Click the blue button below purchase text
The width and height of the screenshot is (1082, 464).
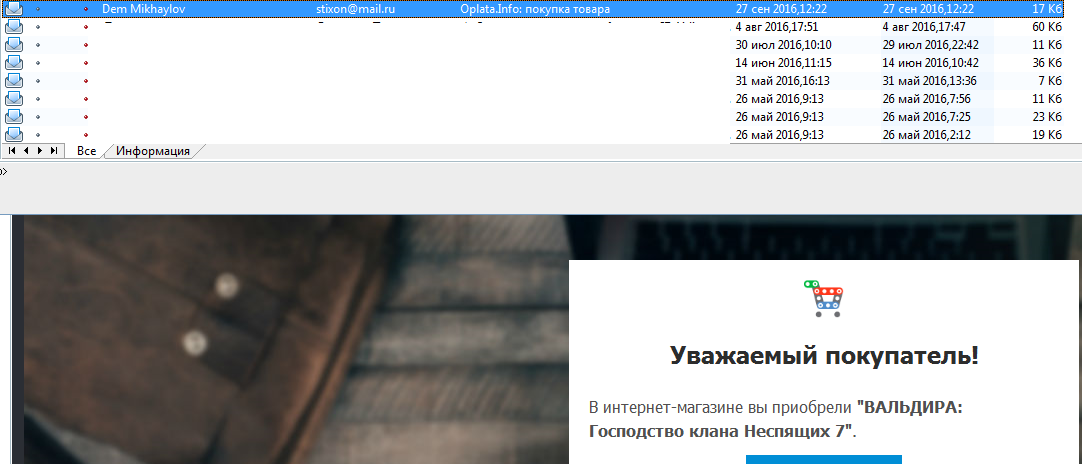pyautogui.click(x=823, y=459)
